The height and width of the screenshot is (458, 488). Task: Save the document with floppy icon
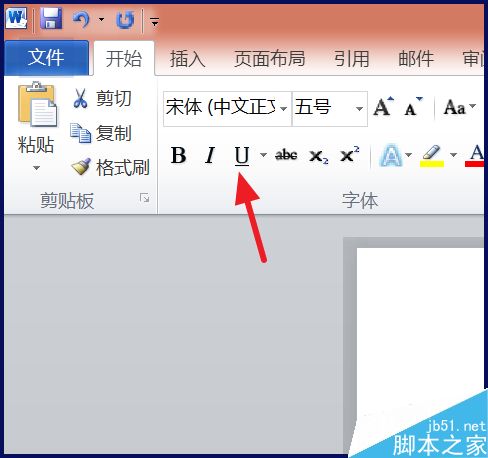point(51,19)
